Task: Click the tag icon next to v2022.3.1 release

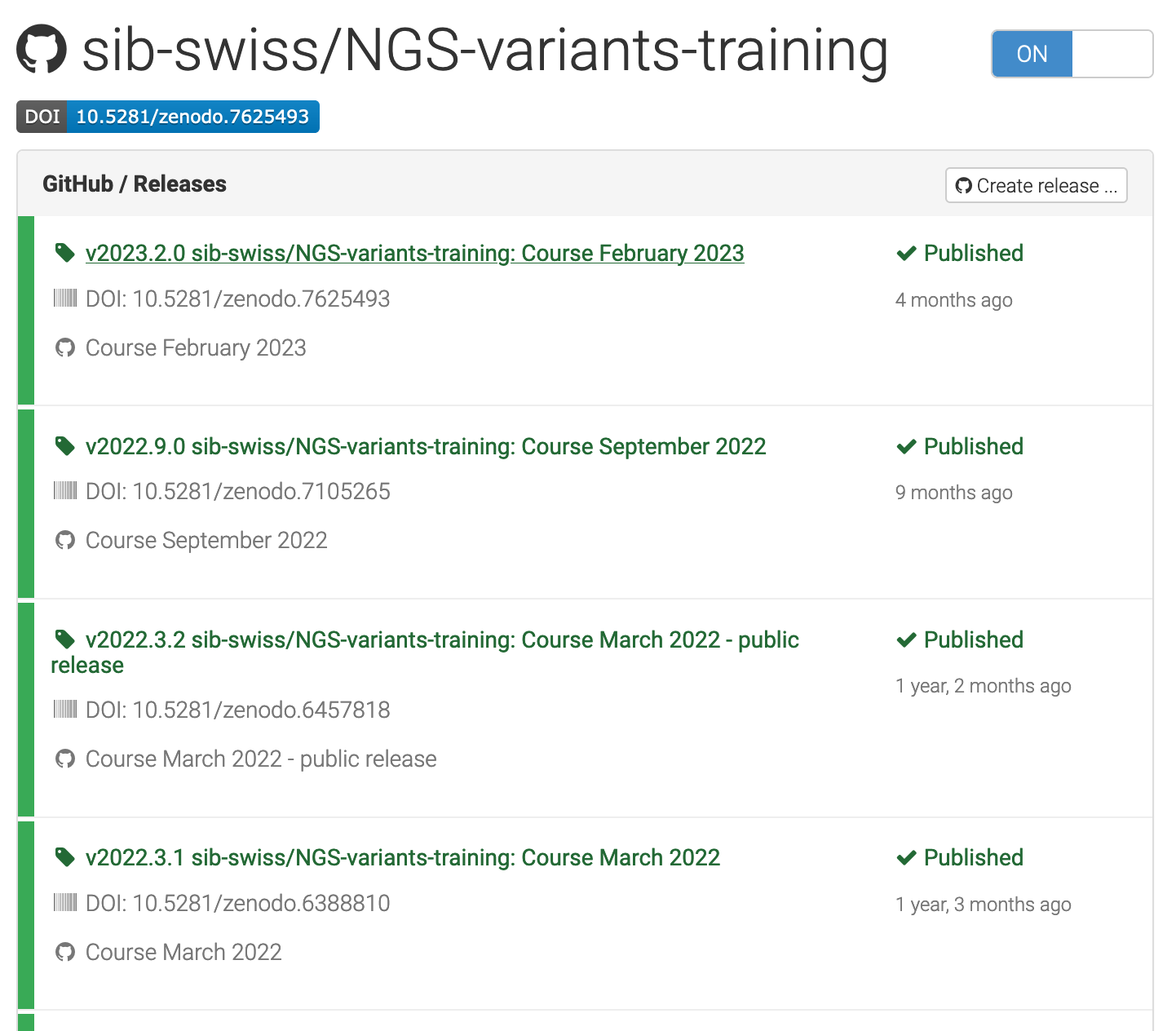Action: click(x=64, y=857)
